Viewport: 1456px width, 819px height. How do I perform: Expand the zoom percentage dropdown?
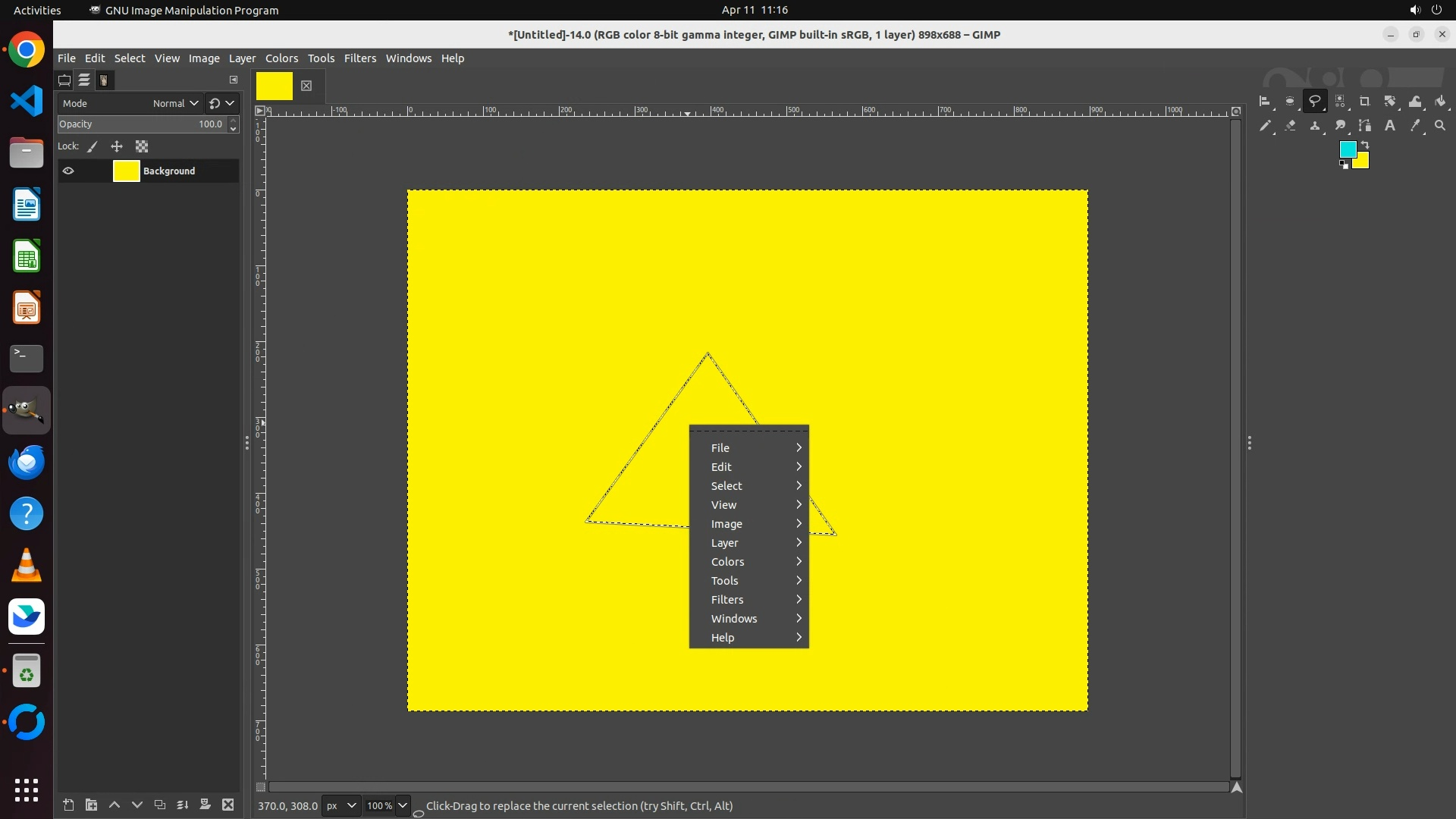[x=403, y=805]
